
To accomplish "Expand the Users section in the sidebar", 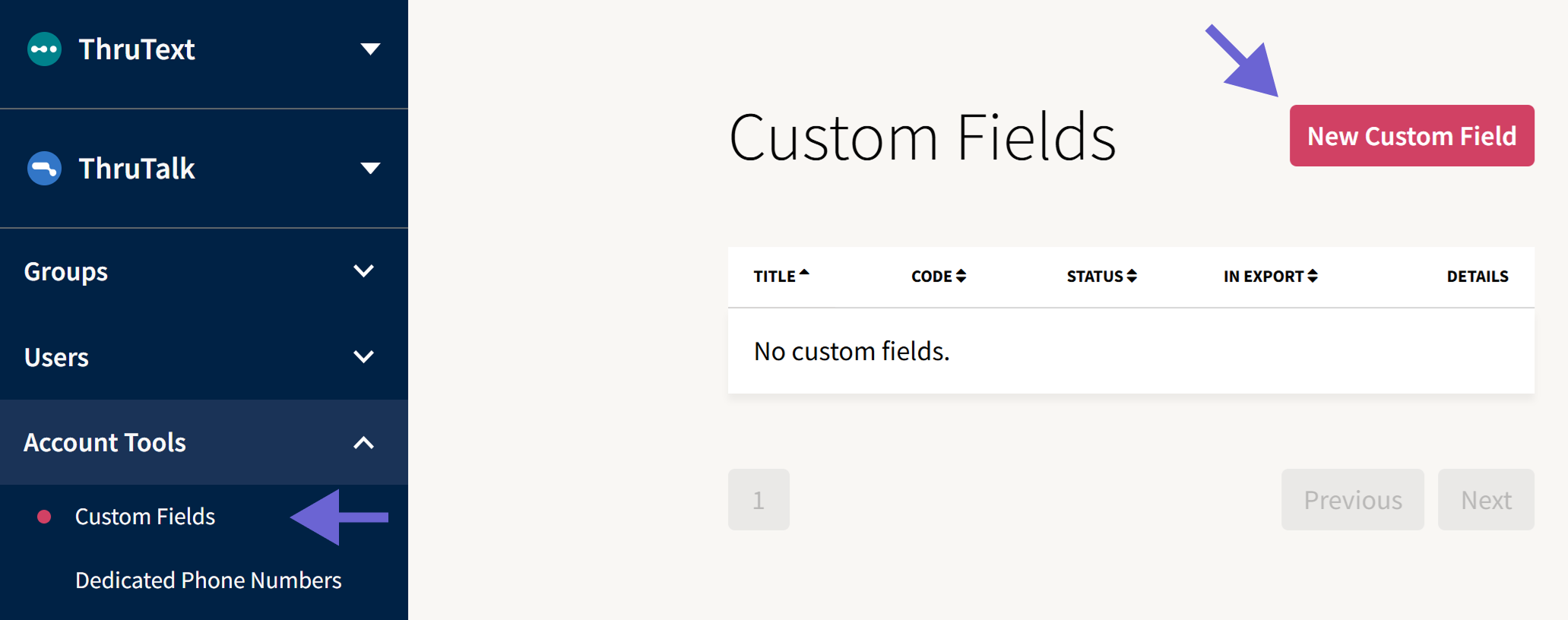I will pyautogui.click(x=364, y=356).
